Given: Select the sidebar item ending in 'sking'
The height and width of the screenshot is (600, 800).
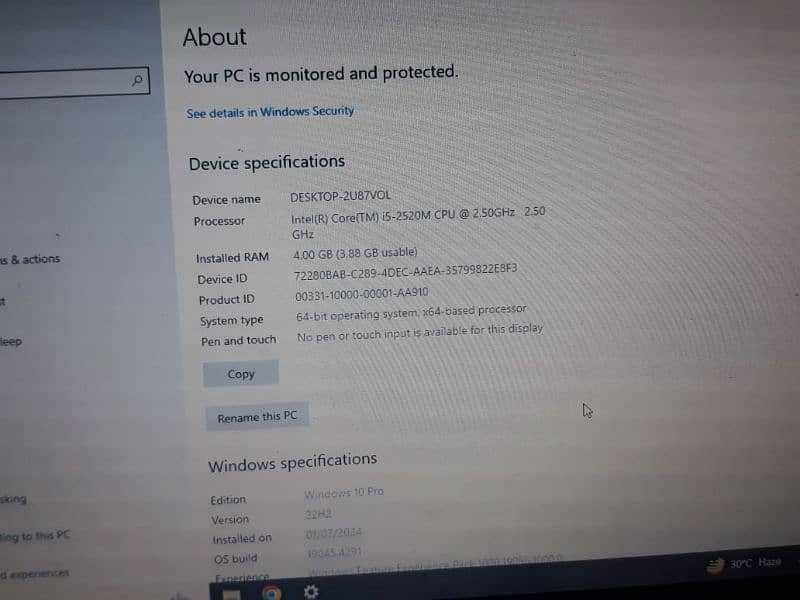Looking at the screenshot, I should (x=13, y=498).
